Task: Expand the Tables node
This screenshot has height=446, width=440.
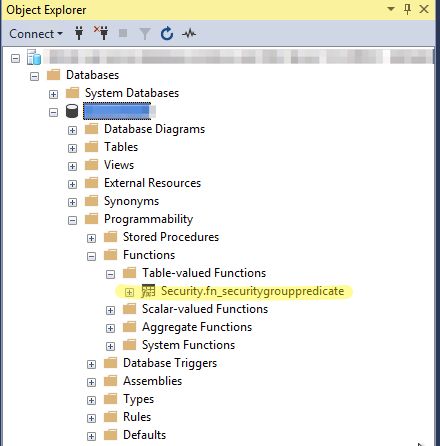Action: (72, 148)
